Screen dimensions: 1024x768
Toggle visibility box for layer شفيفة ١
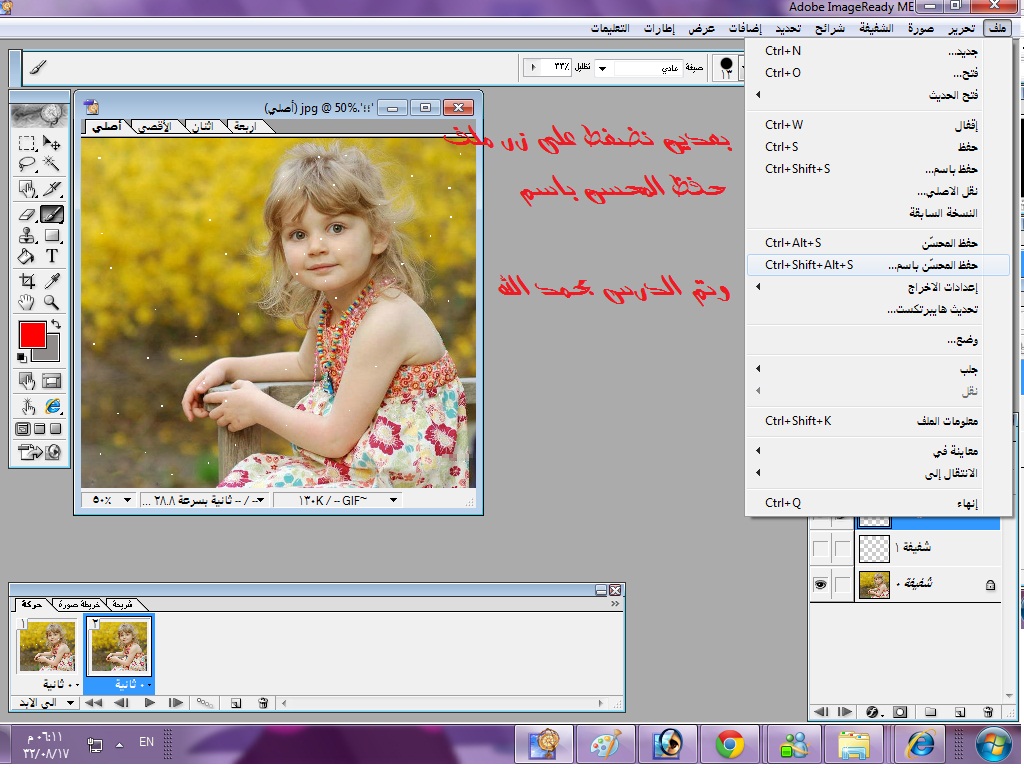[821, 548]
